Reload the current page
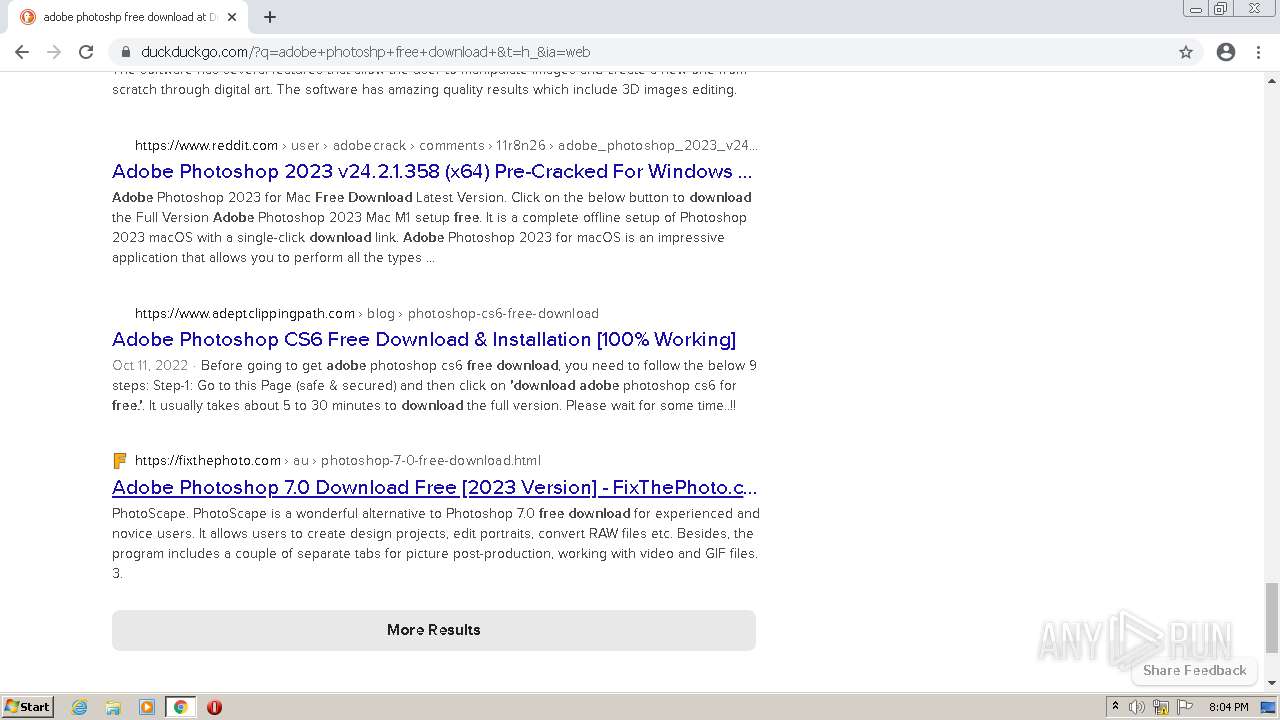1280x720 pixels. (x=86, y=52)
